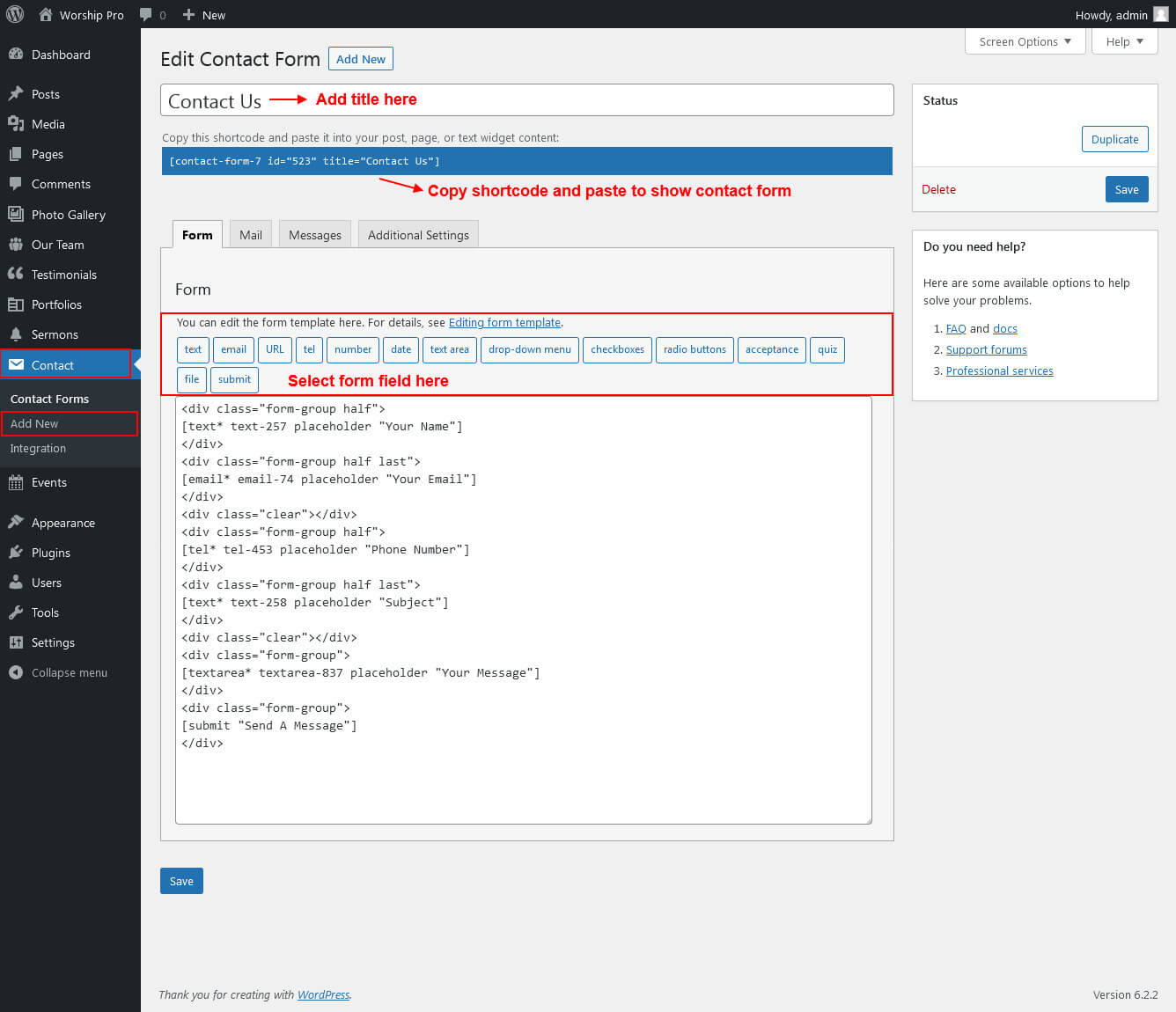The width and height of the screenshot is (1176, 1012).
Task: Click the Plugins plug icon
Action: pos(16,553)
